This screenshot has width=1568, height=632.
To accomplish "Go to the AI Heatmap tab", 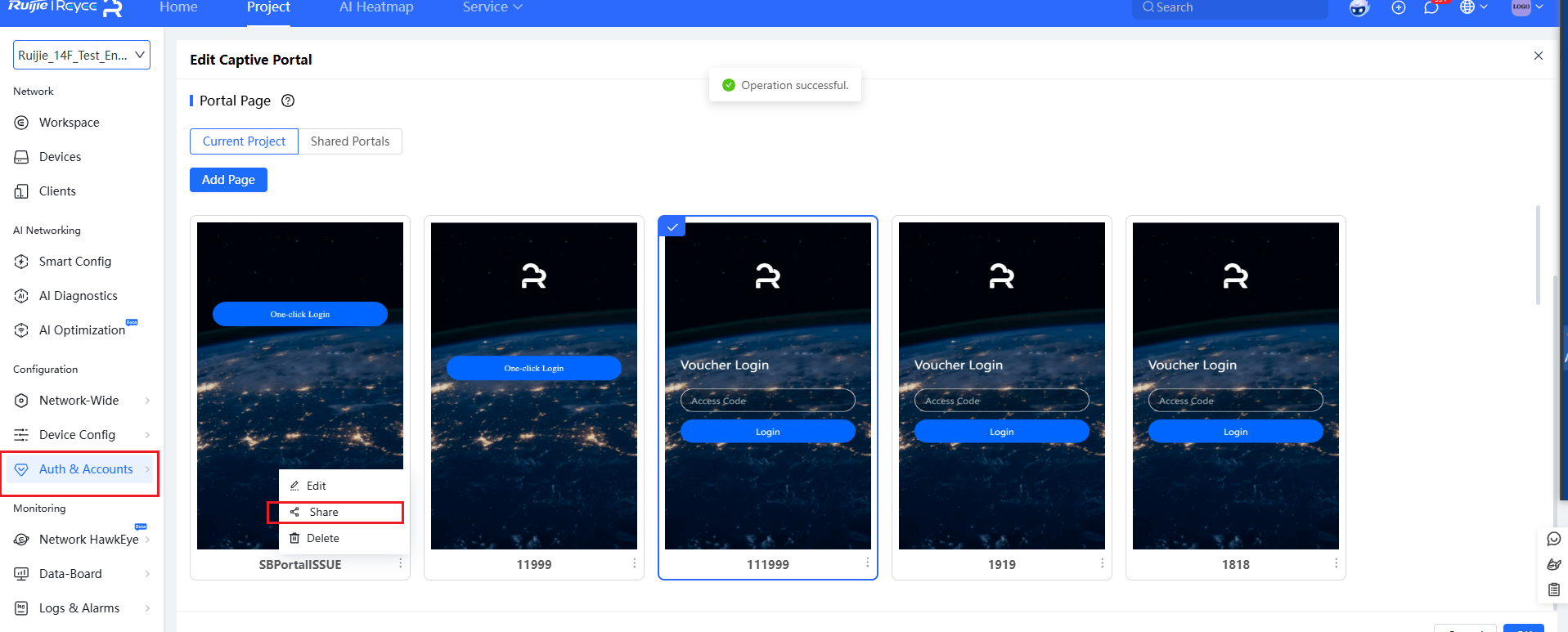I will coord(376,7).
